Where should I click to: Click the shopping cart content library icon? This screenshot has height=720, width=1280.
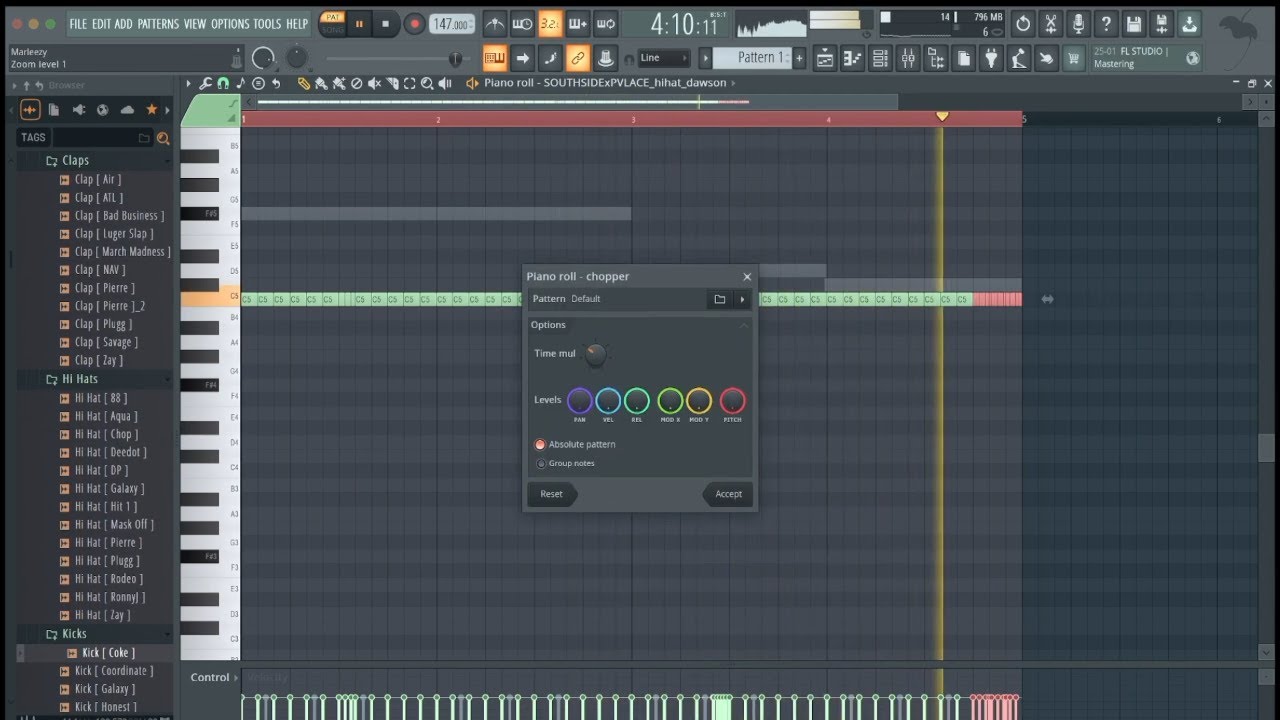[1074, 58]
